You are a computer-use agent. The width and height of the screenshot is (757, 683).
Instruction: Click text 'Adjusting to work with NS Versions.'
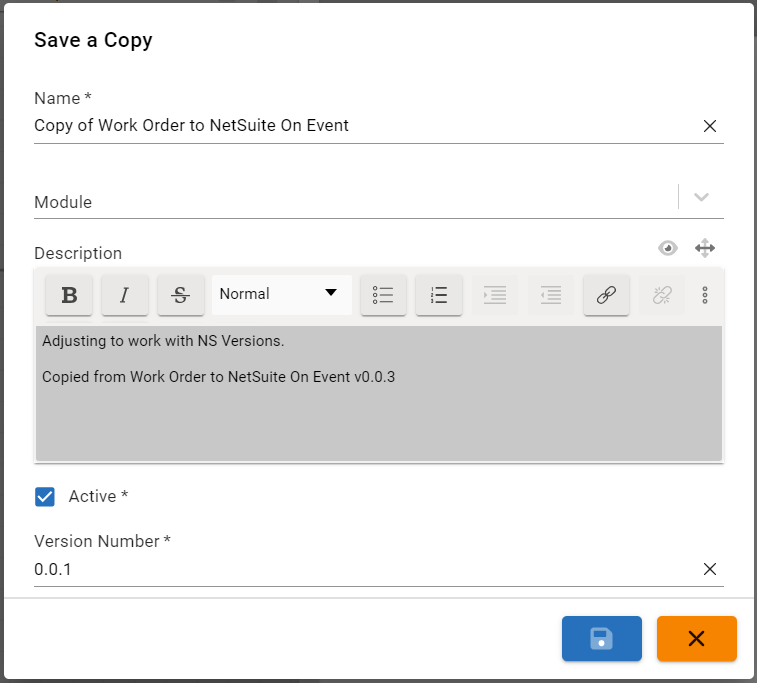[163, 341]
